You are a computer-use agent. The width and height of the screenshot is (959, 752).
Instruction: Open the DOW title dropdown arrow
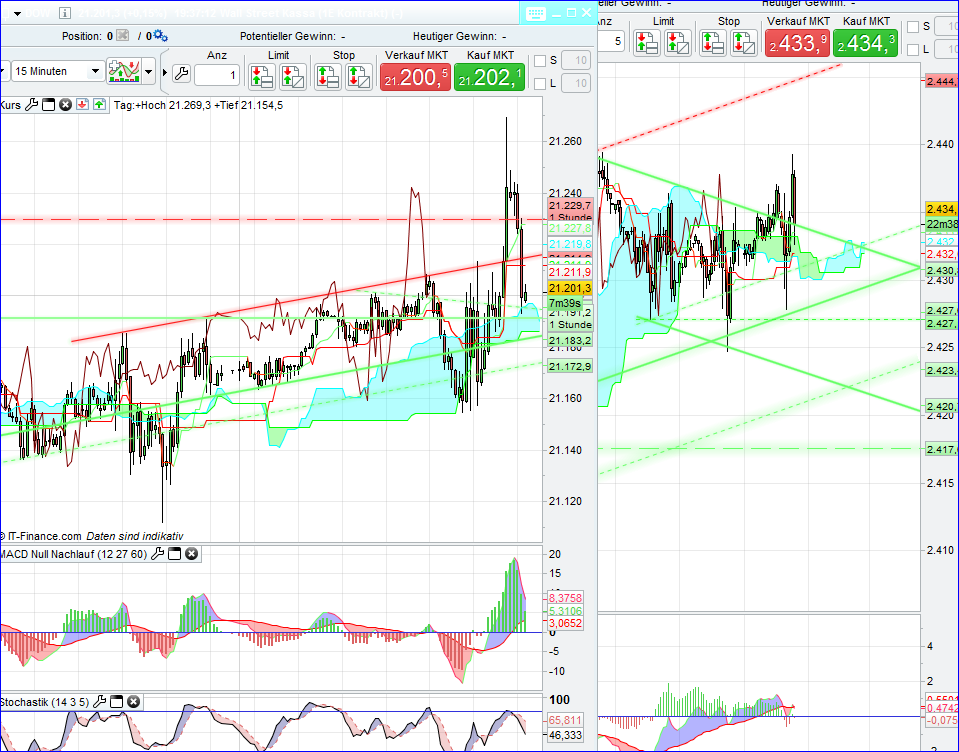pos(17,13)
